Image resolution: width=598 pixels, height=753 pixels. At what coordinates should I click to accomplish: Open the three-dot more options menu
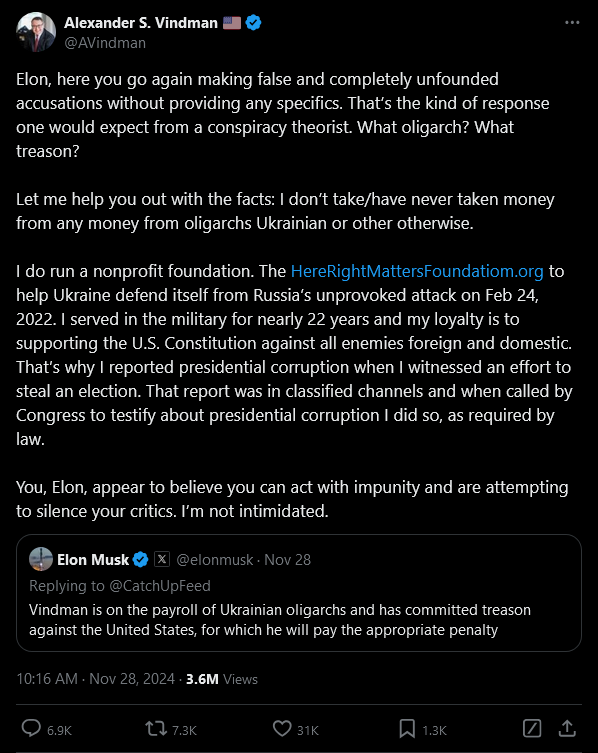click(x=572, y=23)
